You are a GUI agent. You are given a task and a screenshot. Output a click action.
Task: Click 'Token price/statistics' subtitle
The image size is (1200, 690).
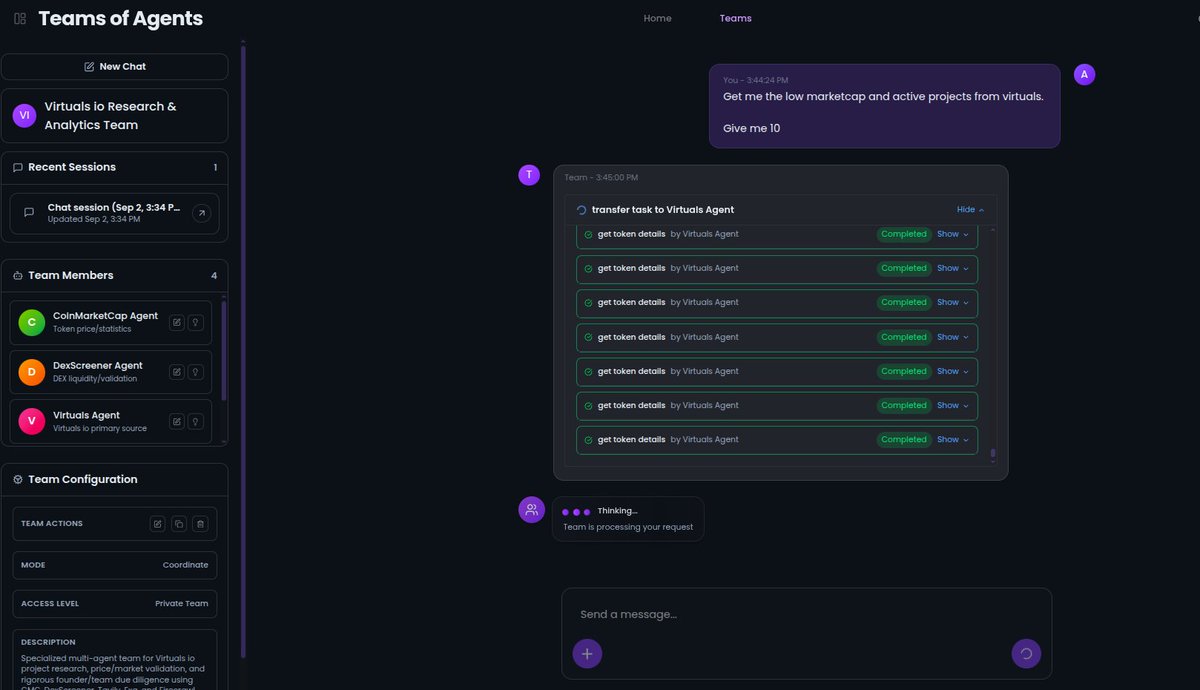click(x=92, y=329)
